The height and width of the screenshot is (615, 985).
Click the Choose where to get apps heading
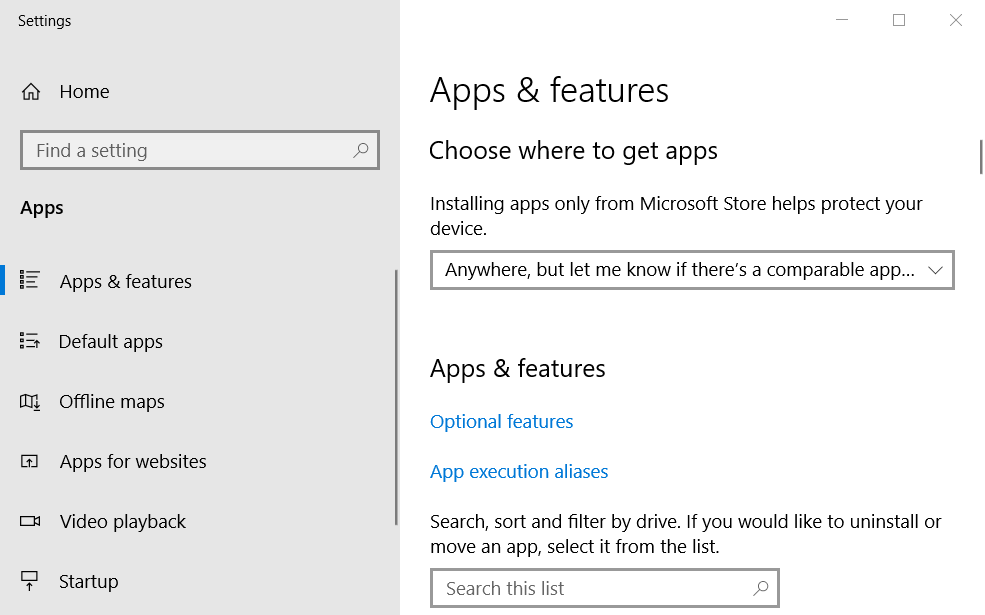[573, 151]
